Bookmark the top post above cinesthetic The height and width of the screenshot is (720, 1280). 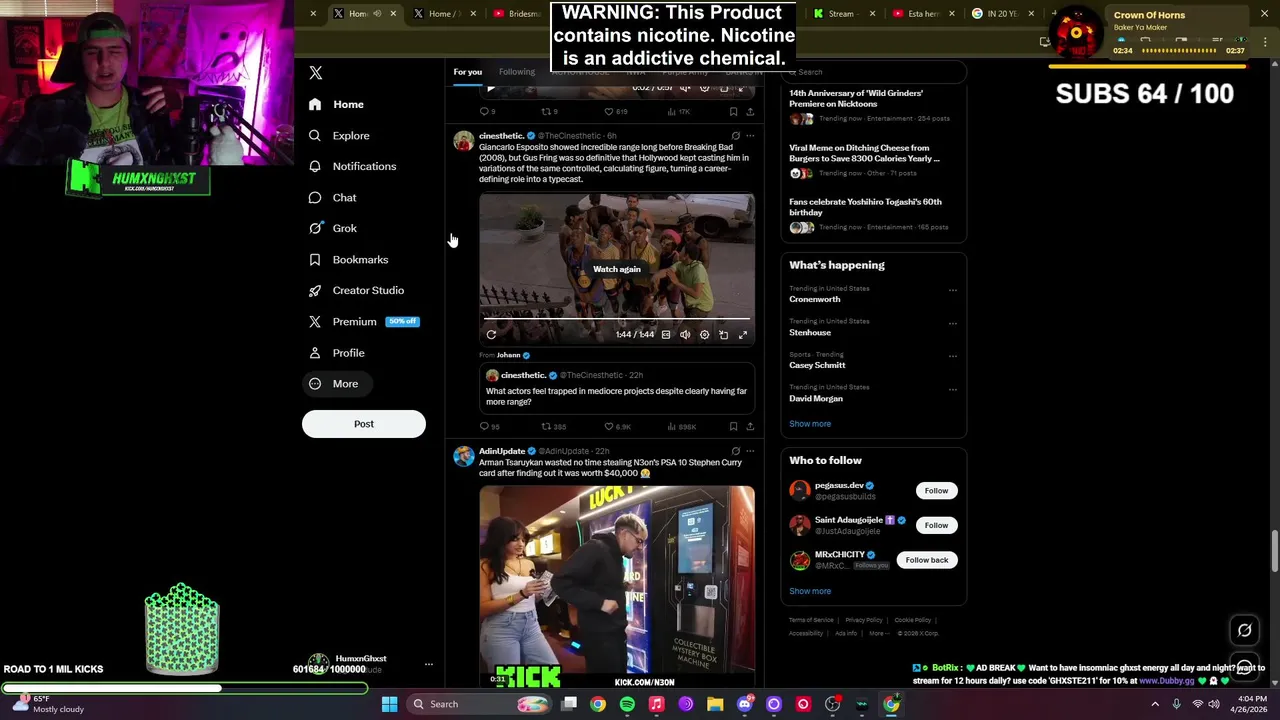click(733, 112)
